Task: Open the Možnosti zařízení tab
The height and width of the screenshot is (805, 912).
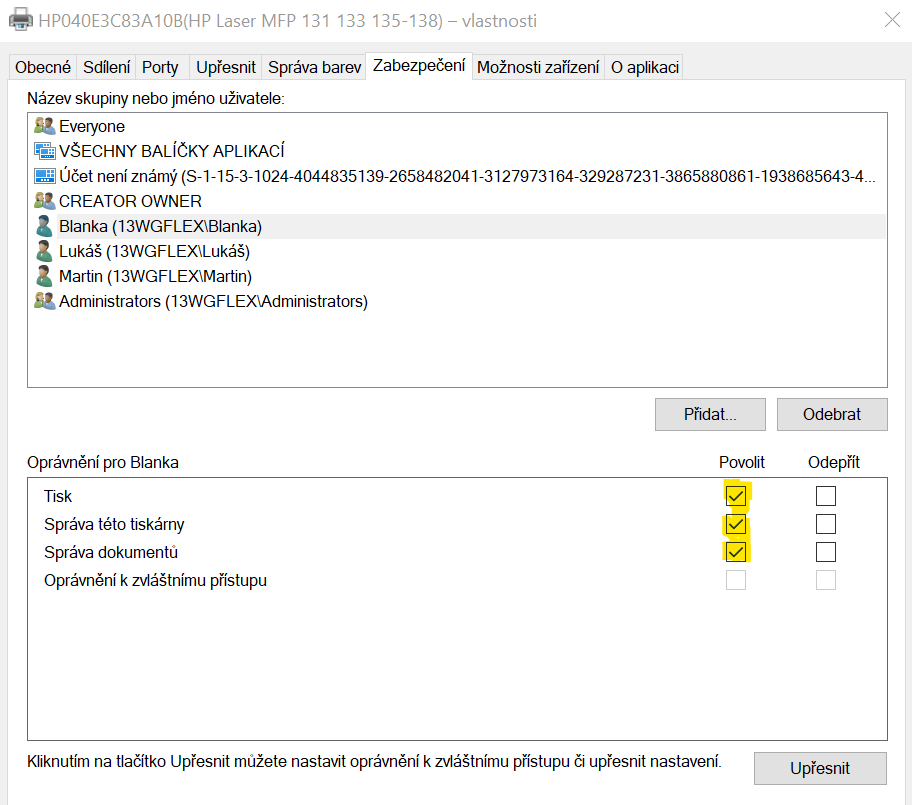Action: [538, 67]
